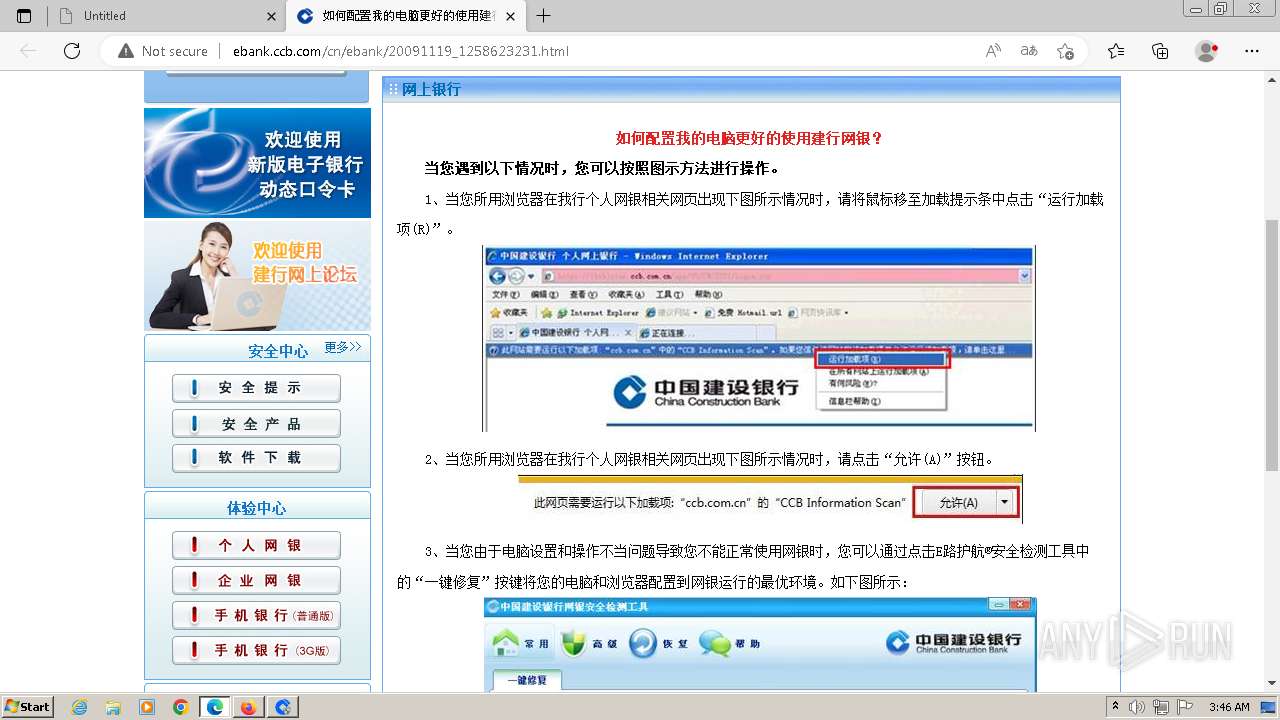
Task: Launch Firefox from taskbar
Action: click(248, 707)
